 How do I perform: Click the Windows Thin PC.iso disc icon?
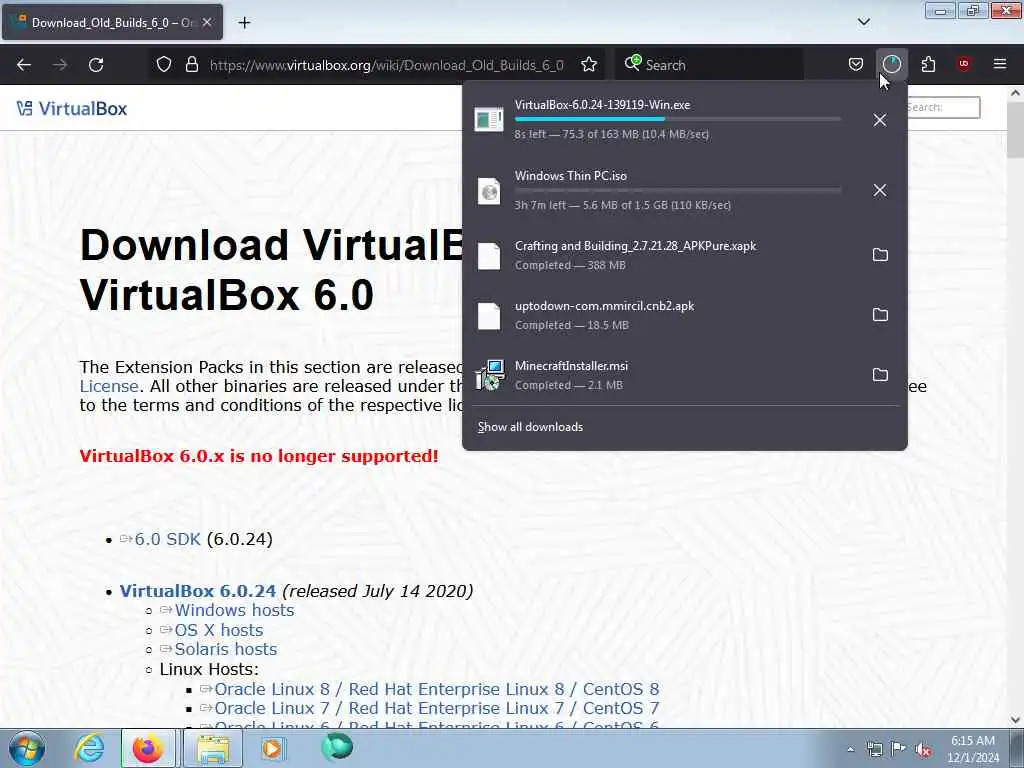[x=488, y=191]
